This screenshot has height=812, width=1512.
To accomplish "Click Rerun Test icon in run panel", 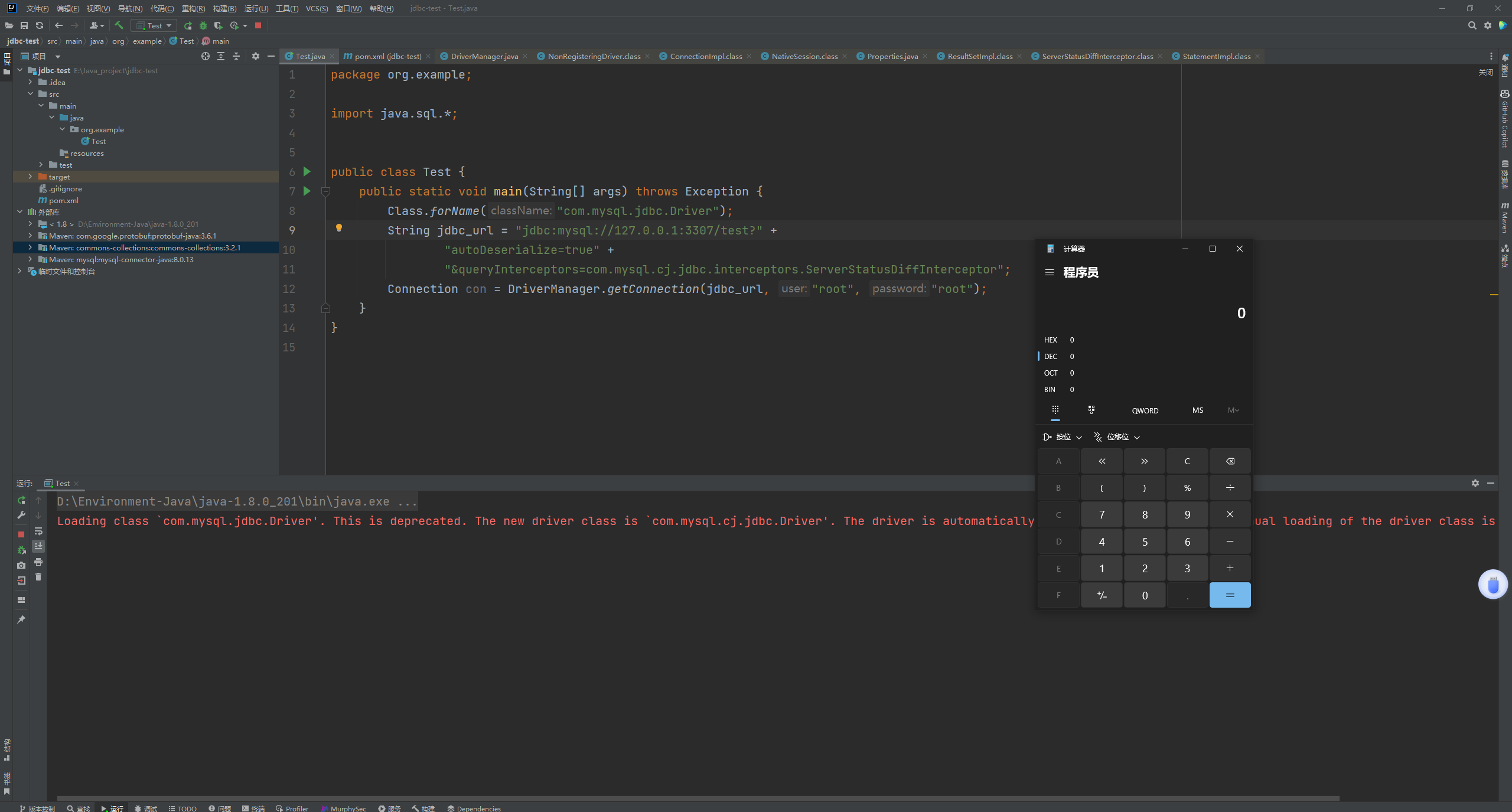I will point(21,500).
